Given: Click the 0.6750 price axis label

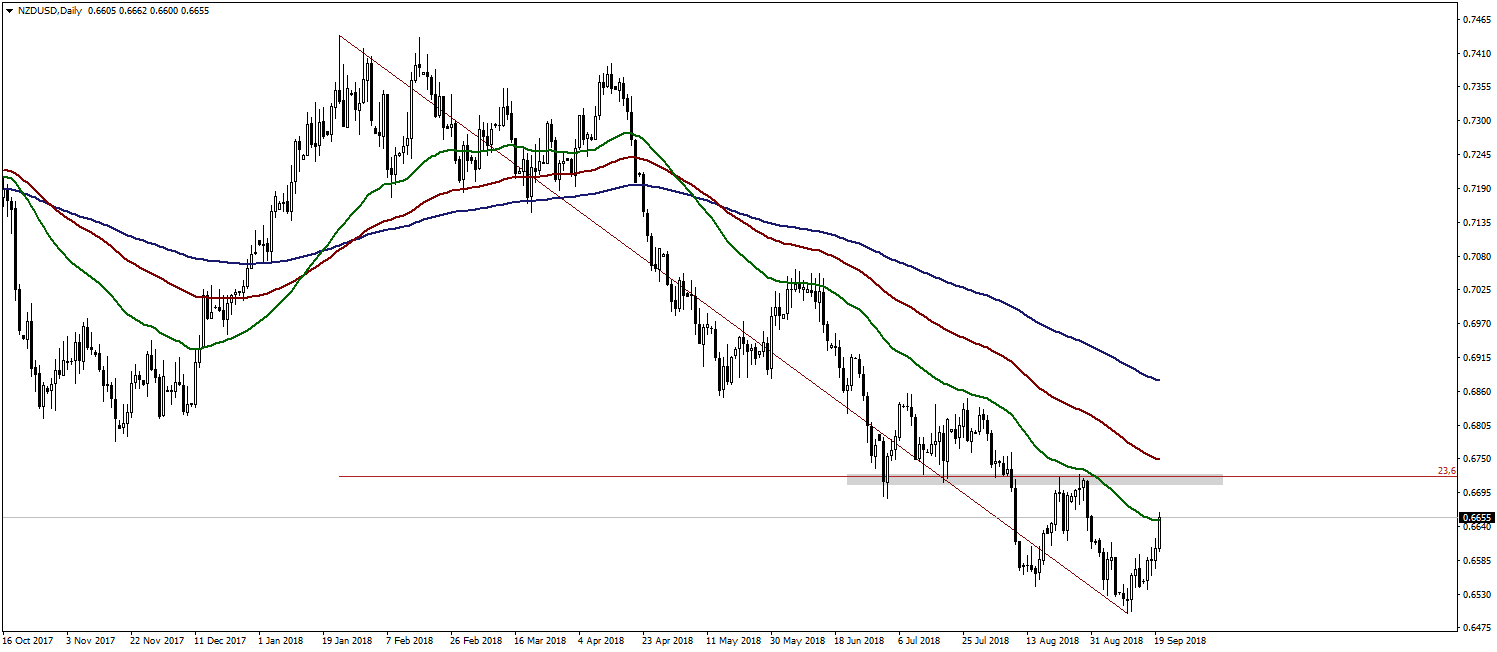Looking at the screenshot, I should point(1476,459).
